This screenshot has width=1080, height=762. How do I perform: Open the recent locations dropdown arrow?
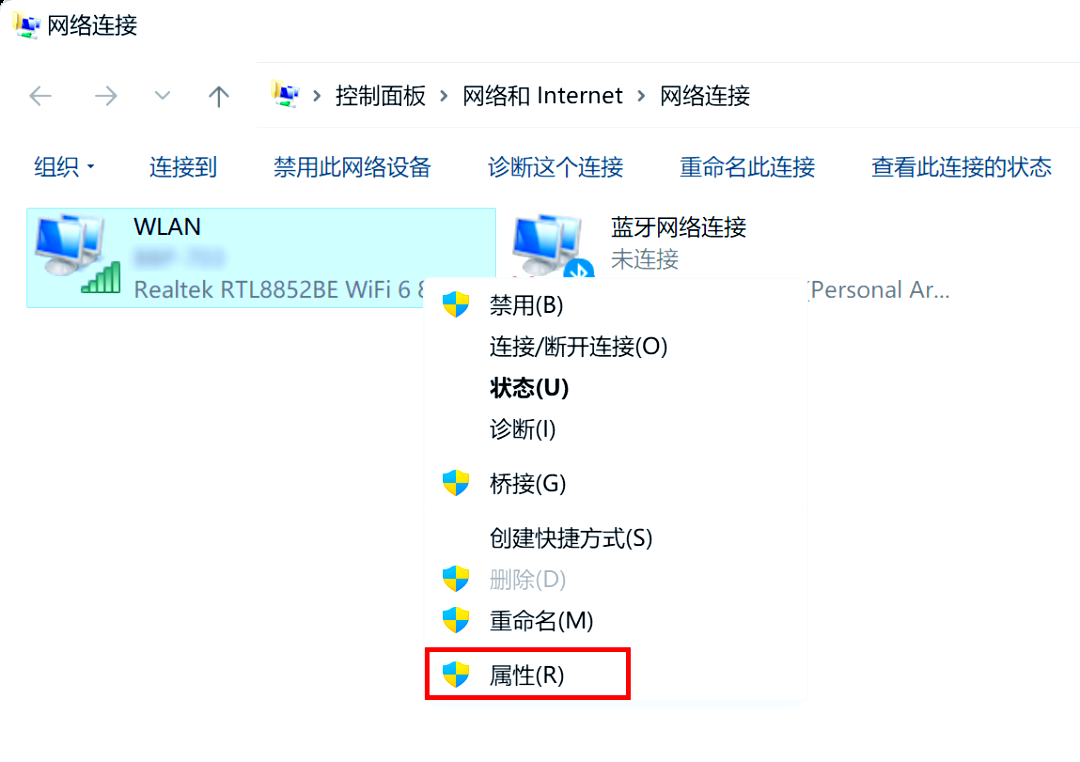pyautogui.click(x=162, y=96)
